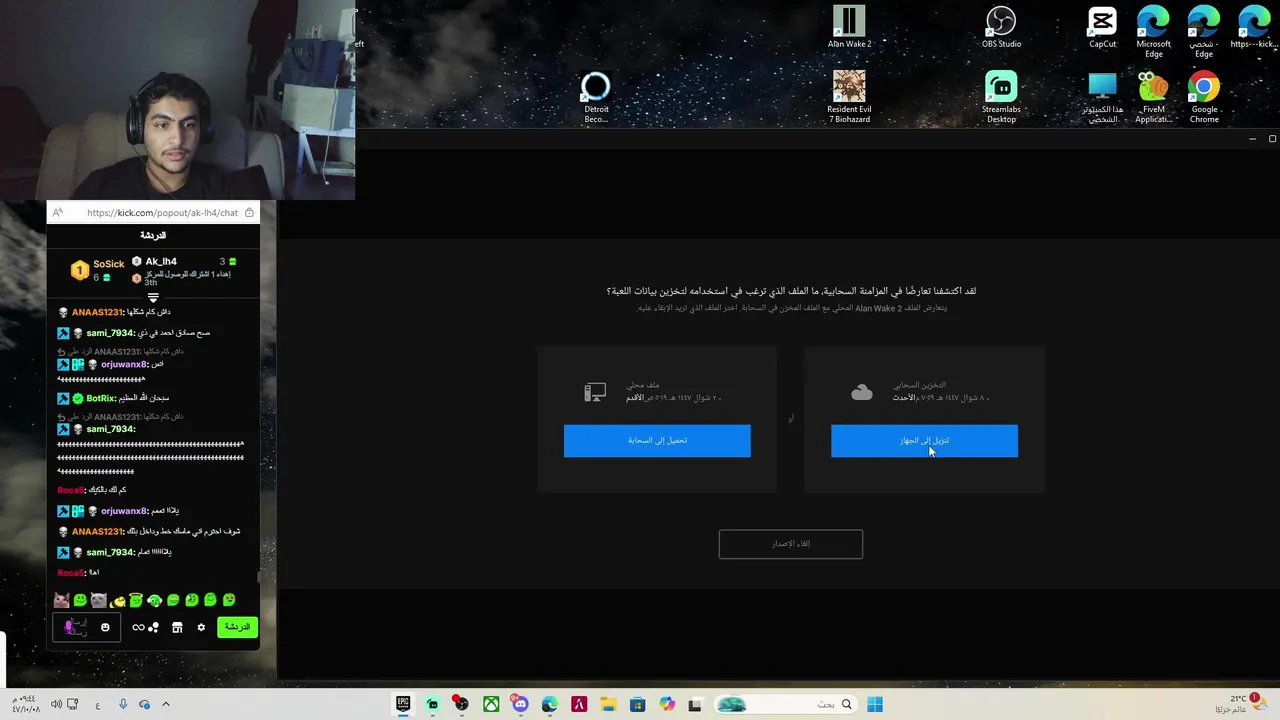Click username SoSick in the leaderboard
The width and height of the screenshot is (1280, 720).
pos(109,264)
